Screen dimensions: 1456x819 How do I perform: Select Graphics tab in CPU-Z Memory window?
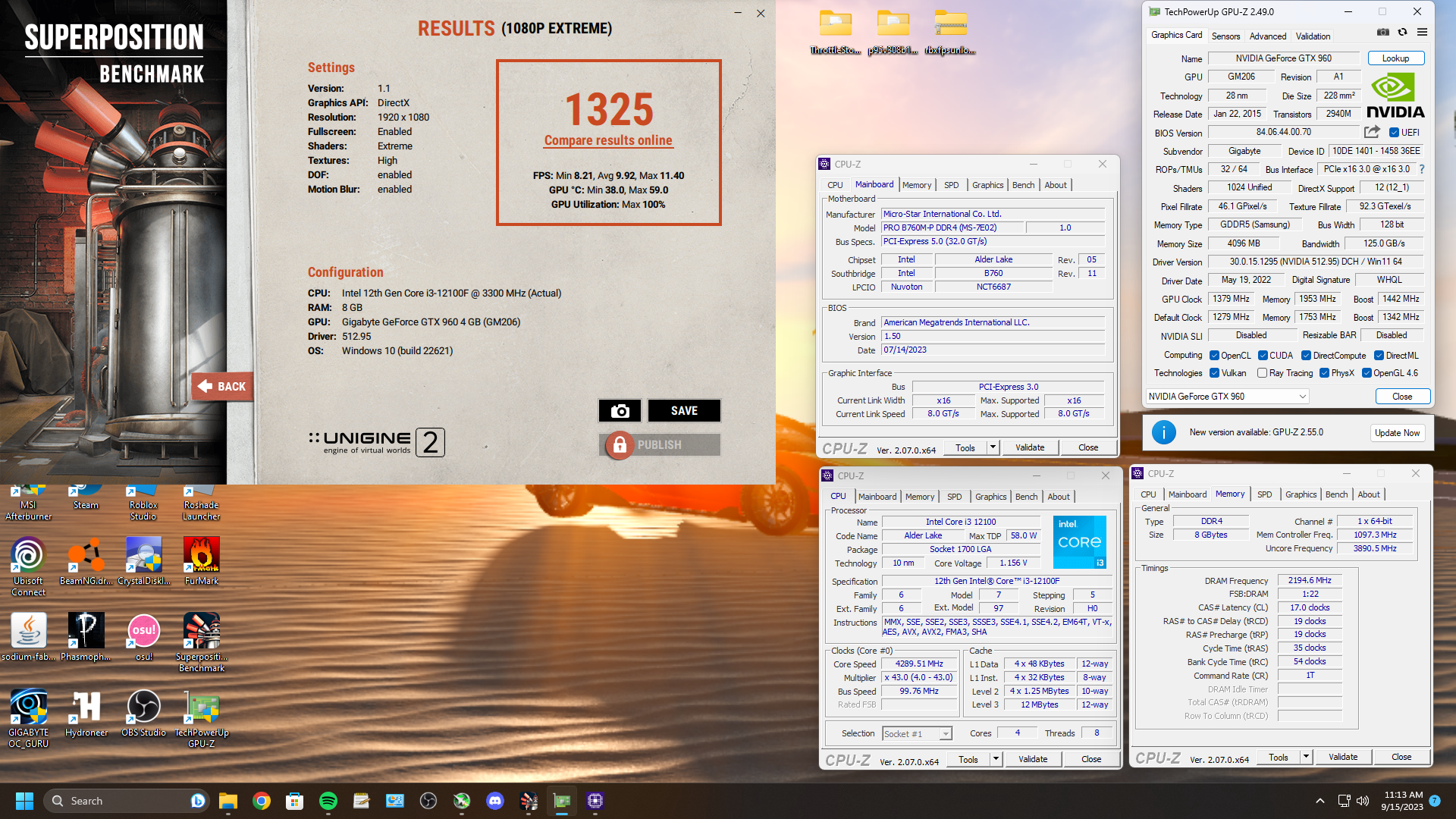coord(1301,494)
